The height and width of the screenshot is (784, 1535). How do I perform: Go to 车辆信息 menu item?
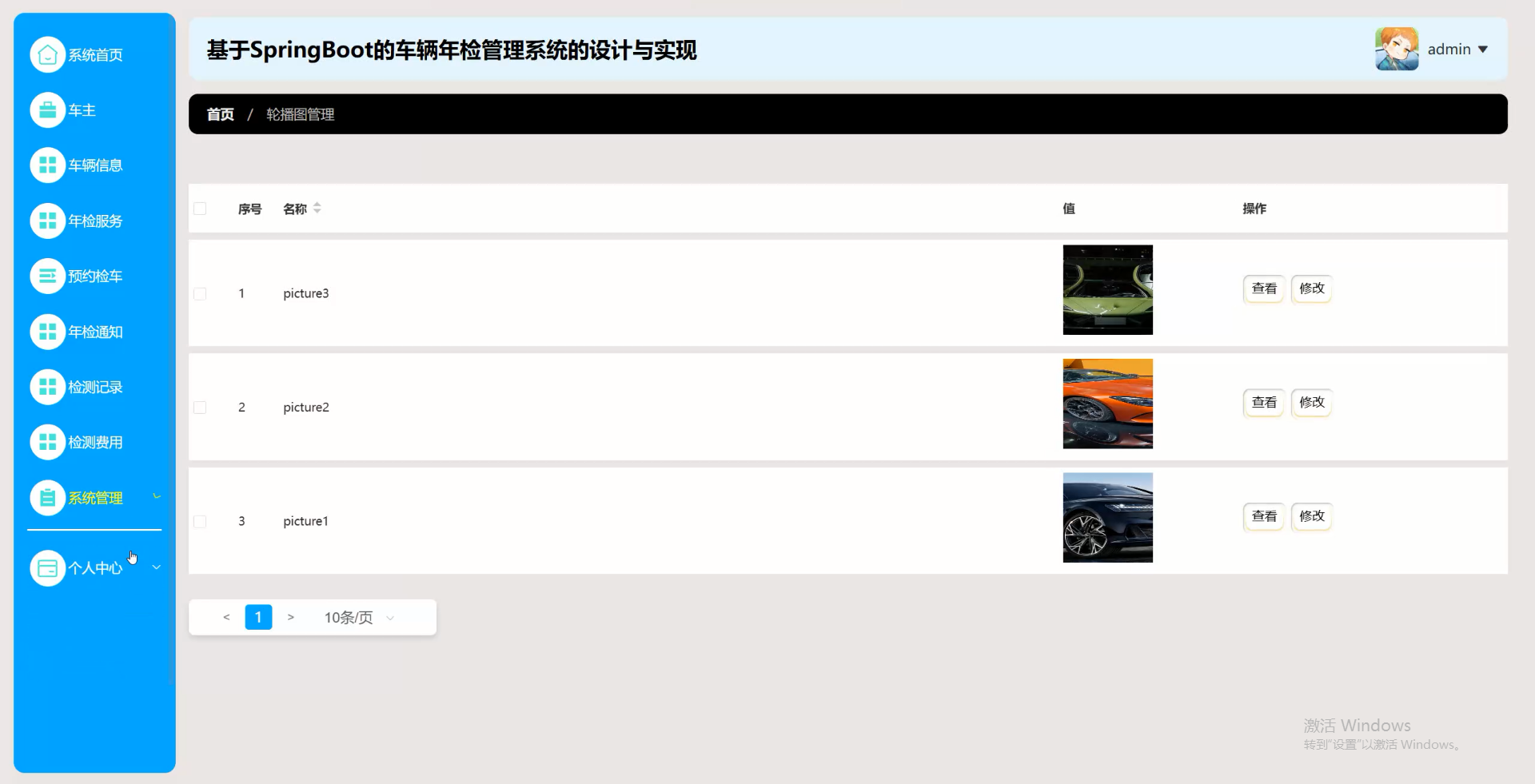point(94,165)
